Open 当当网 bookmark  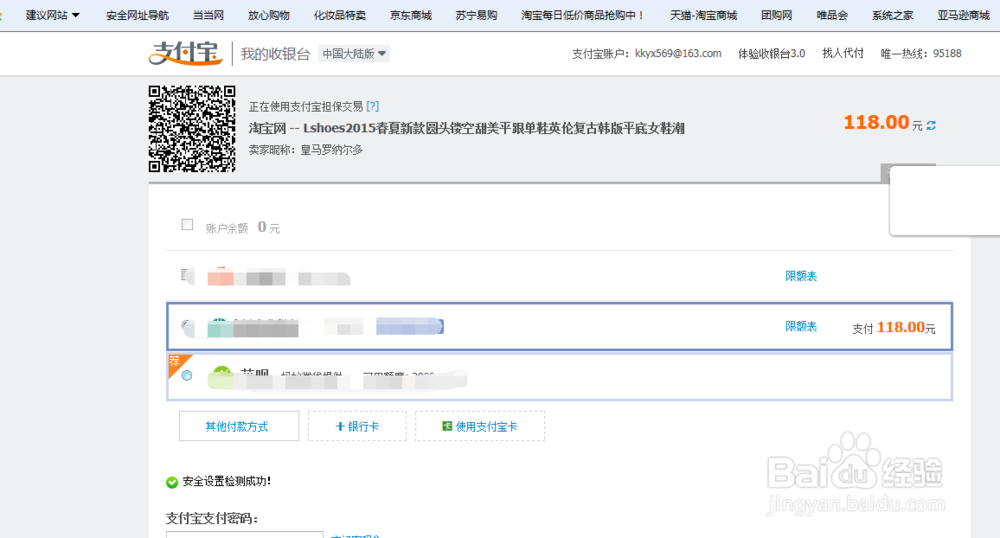click(x=209, y=15)
